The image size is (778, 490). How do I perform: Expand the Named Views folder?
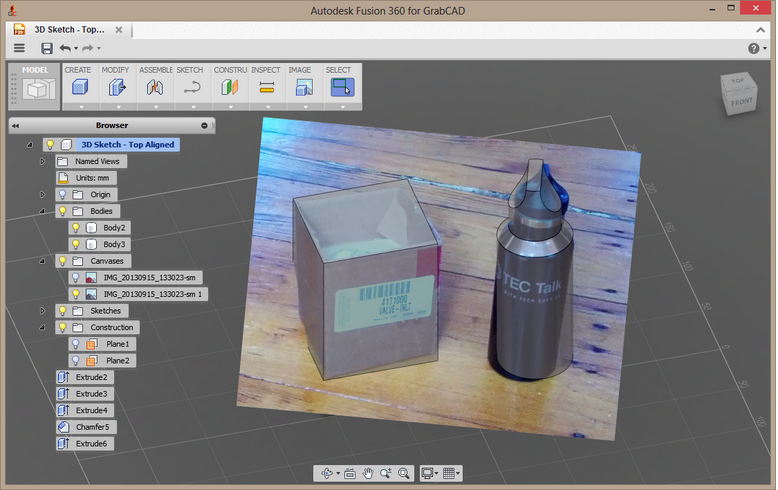pos(43,161)
